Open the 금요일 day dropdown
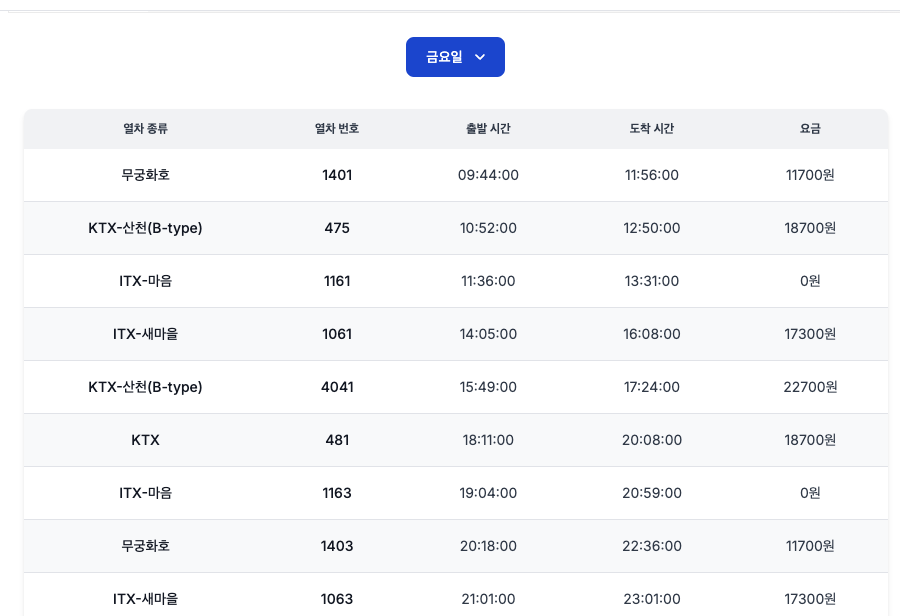Viewport: 900px width, 616px height. click(455, 57)
